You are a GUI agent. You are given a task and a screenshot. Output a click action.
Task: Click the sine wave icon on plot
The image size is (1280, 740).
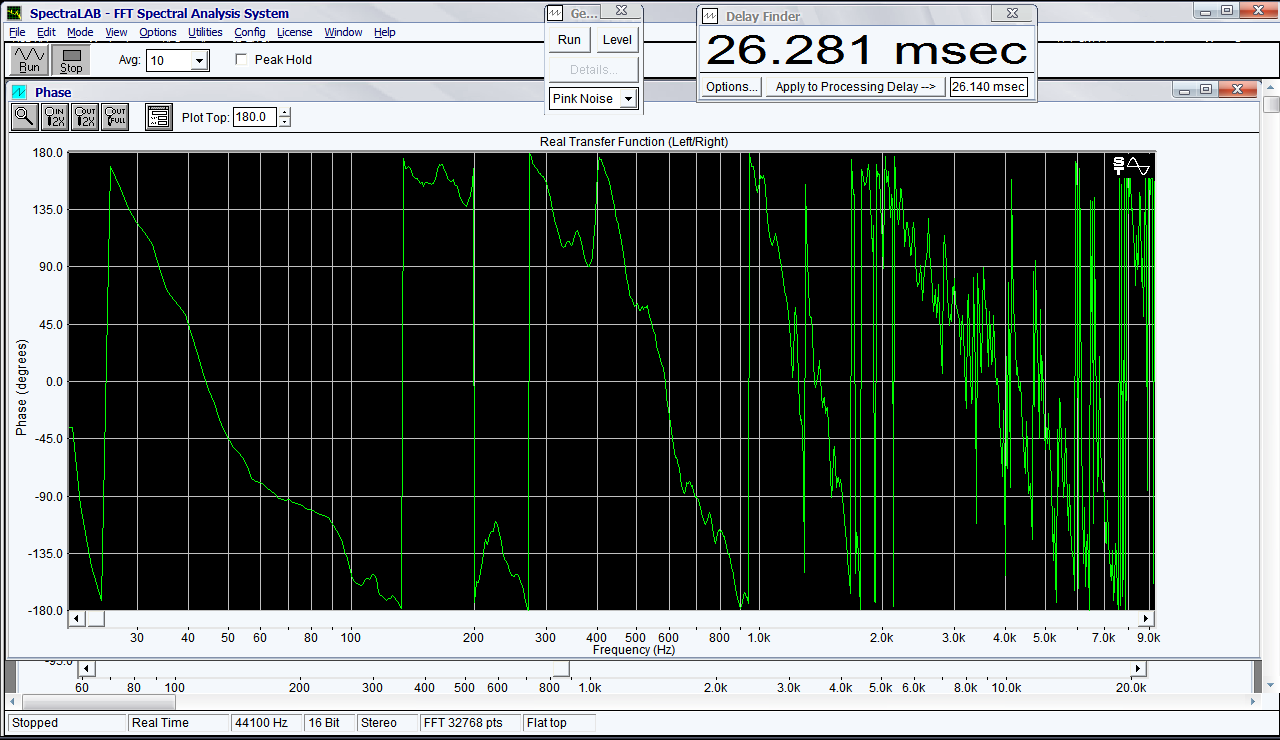coord(1139,166)
